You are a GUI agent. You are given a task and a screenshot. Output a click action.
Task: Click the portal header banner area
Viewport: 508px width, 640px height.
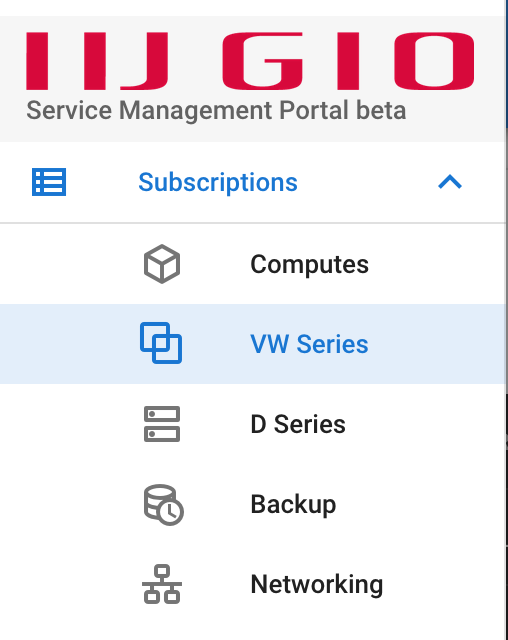pyautogui.click(x=253, y=79)
